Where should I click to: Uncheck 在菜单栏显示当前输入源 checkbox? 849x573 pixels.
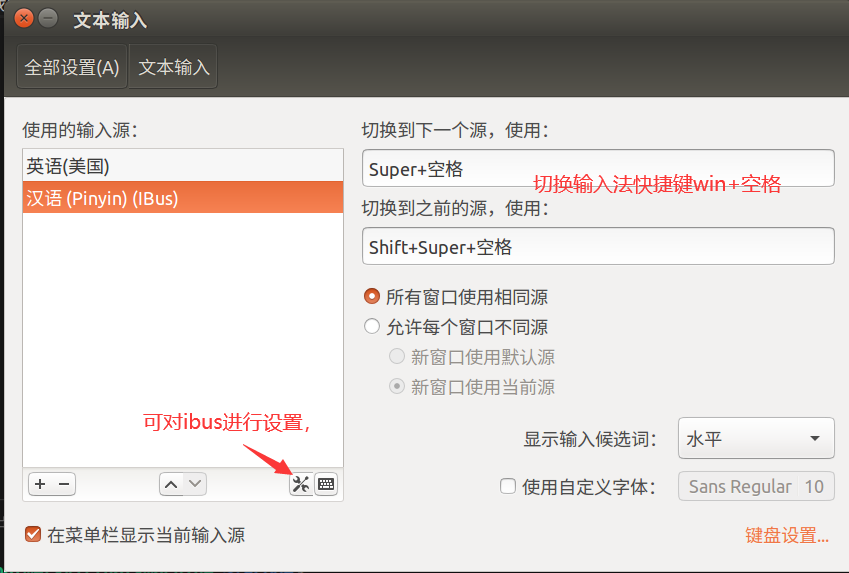click(33, 535)
